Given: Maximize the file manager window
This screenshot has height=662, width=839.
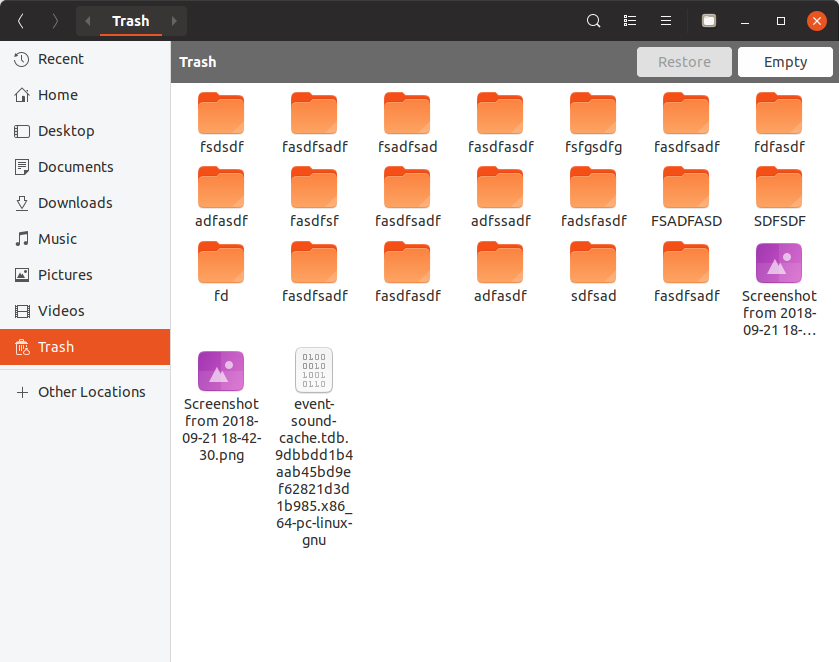Looking at the screenshot, I should coord(781,21).
